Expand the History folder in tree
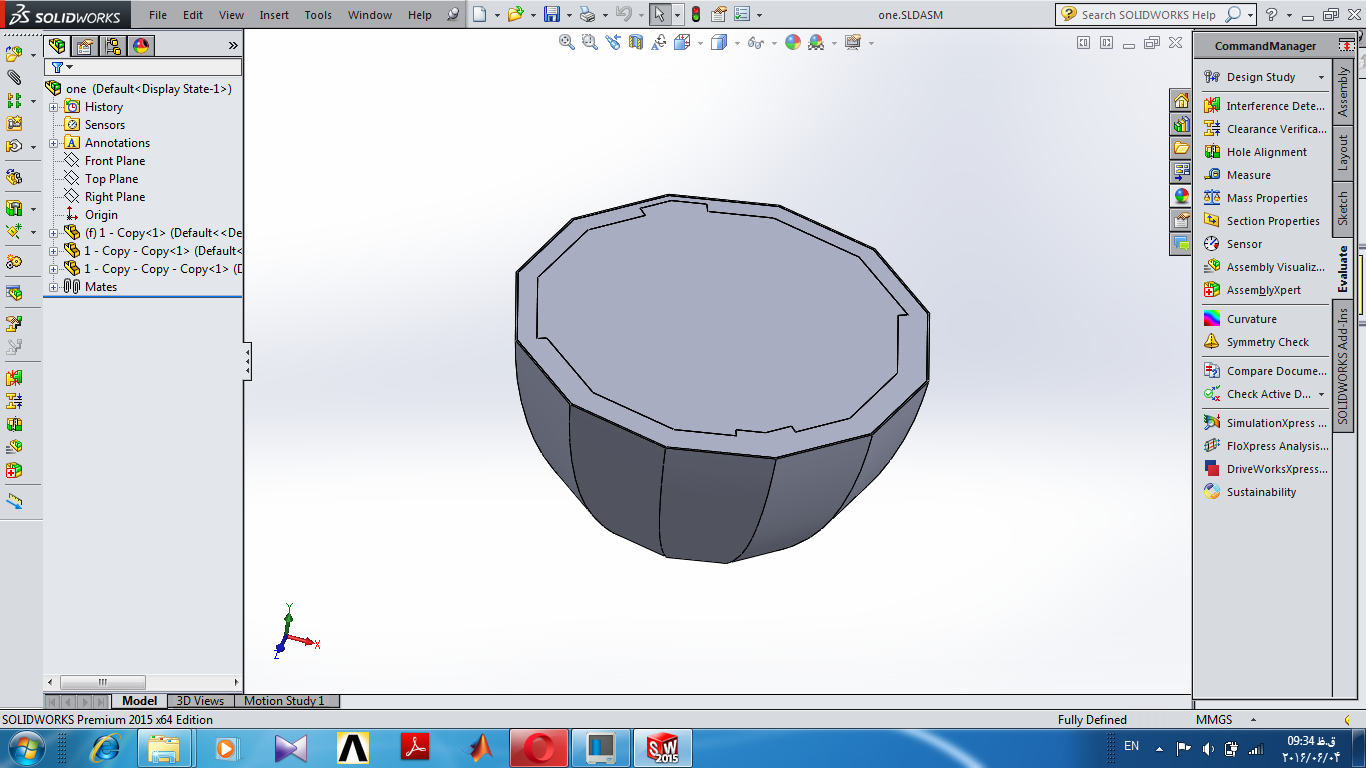The height and width of the screenshot is (768, 1366). [x=54, y=107]
